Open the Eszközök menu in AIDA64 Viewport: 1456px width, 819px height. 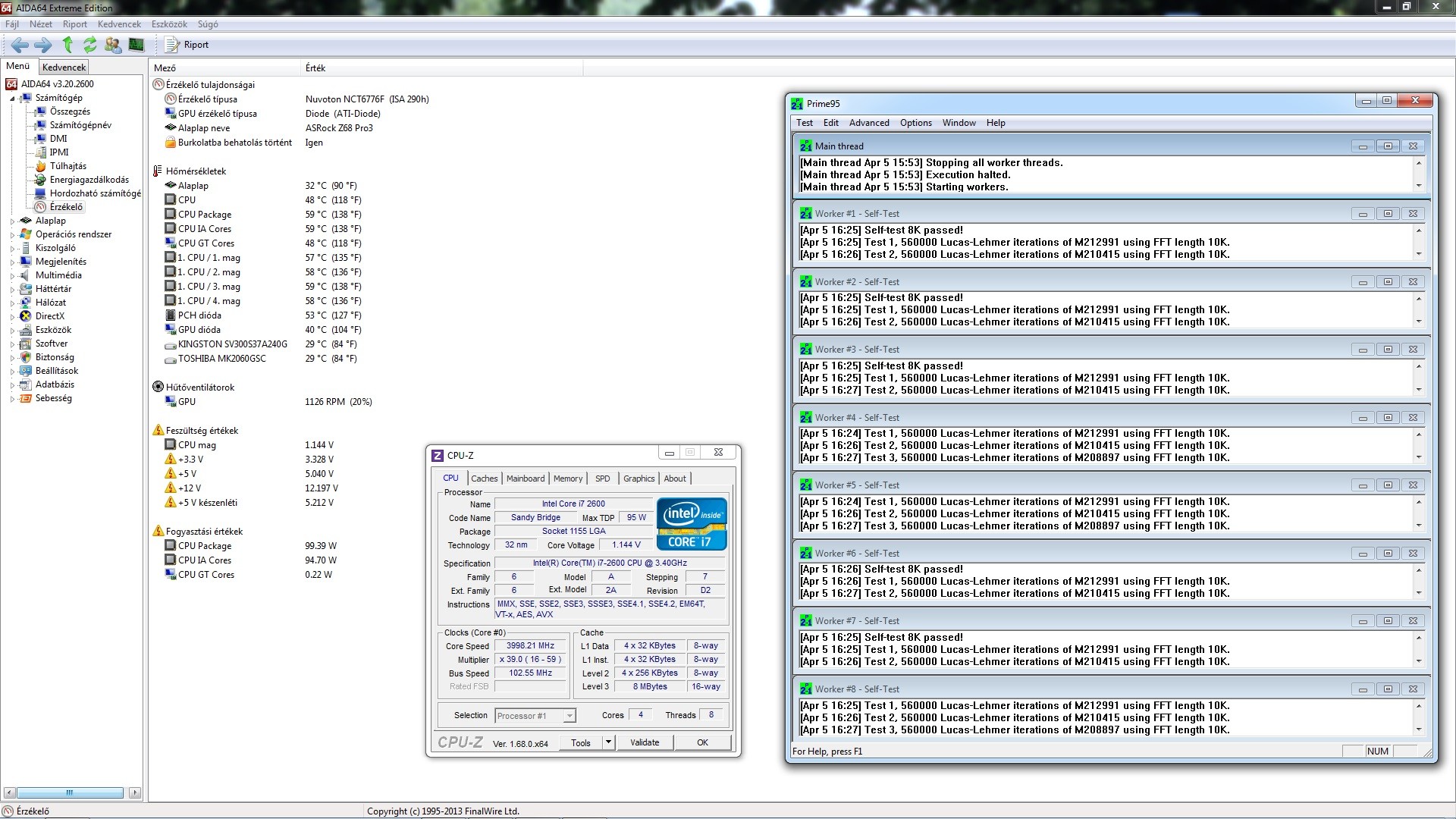click(169, 24)
